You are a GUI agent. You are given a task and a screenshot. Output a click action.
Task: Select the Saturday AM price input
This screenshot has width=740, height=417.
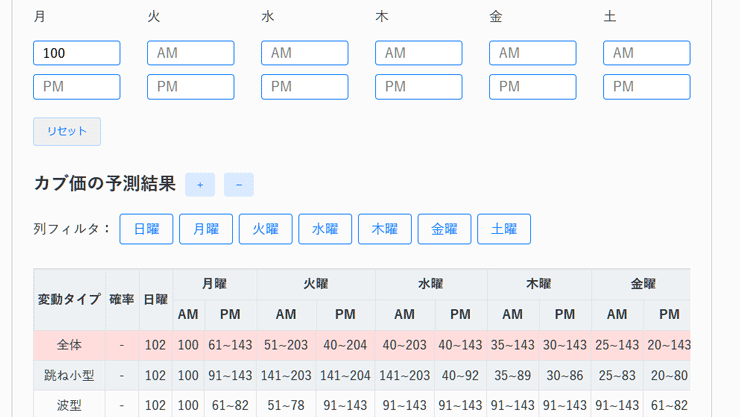click(x=647, y=53)
